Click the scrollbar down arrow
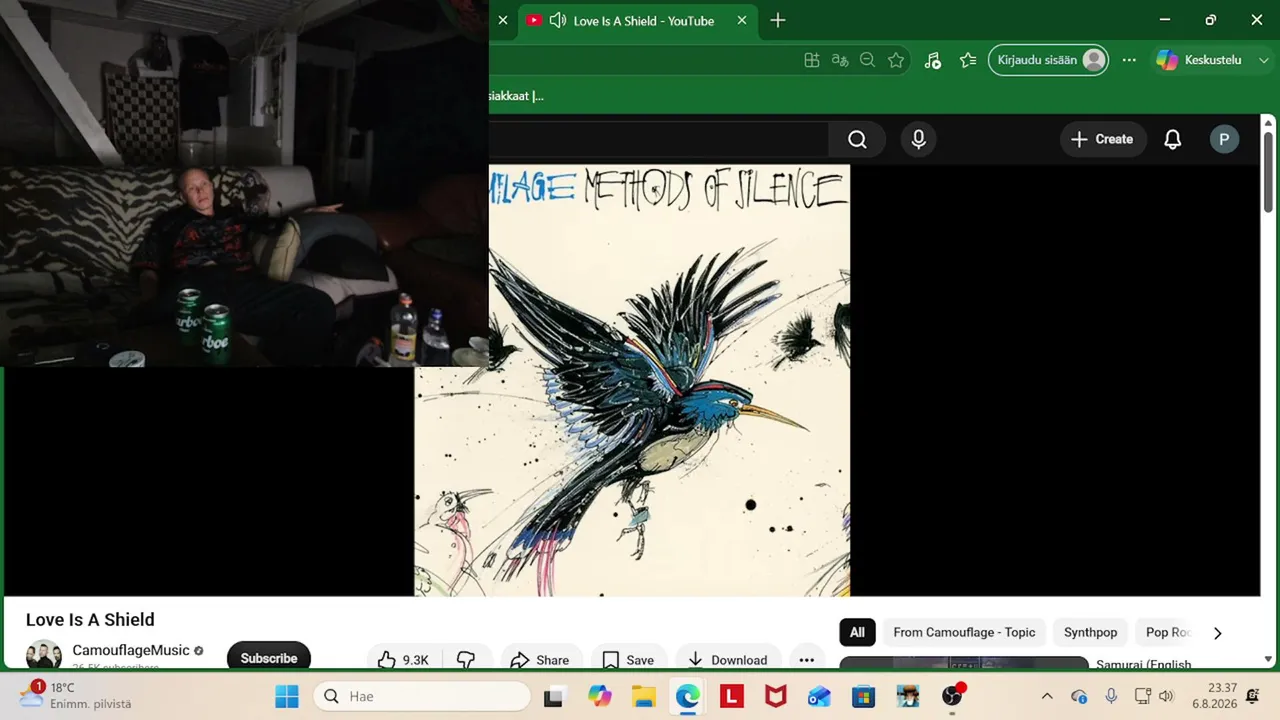This screenshot has width=1280, height=720. [x=1268, y=659]
